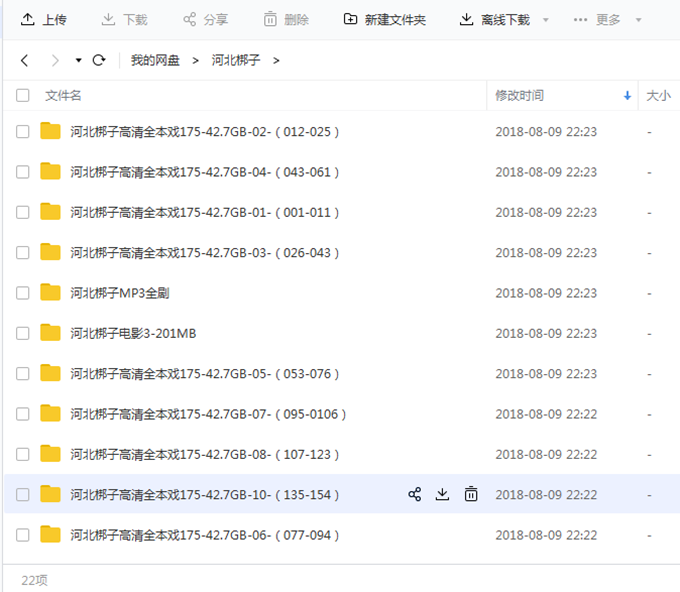Check the box for 河北梆子电影3-201MB
The width and height of the screenshot is (680, 592).
point(23,333)
